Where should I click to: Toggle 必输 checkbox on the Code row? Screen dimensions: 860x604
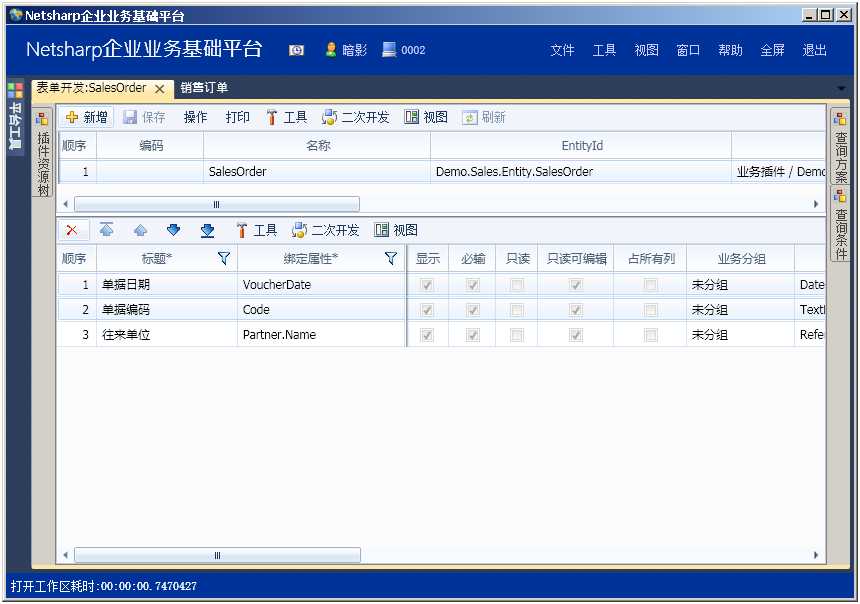[472, 309]
